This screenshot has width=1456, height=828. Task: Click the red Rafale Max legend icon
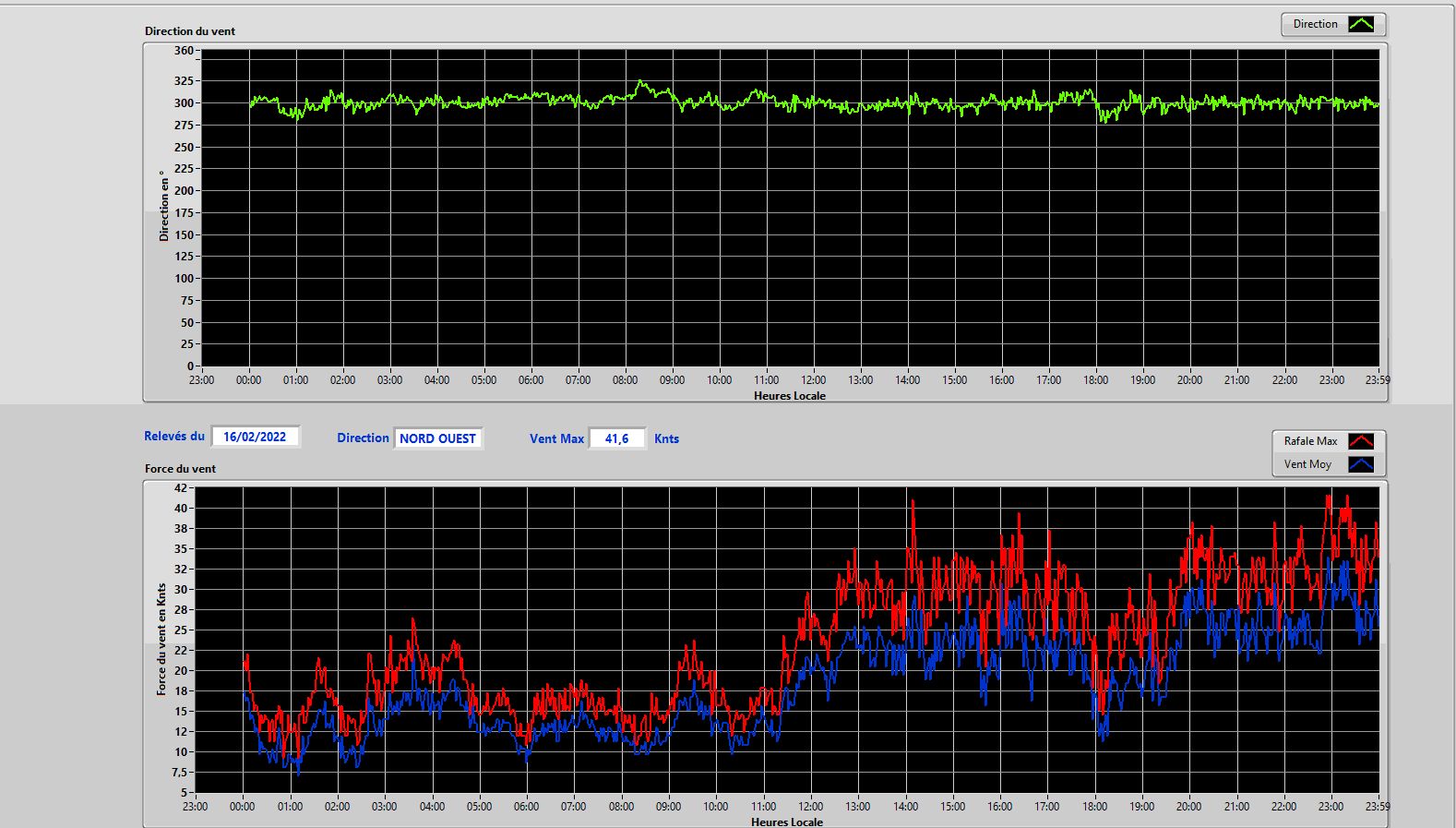pyautogui.click(x=1361, y=441)
